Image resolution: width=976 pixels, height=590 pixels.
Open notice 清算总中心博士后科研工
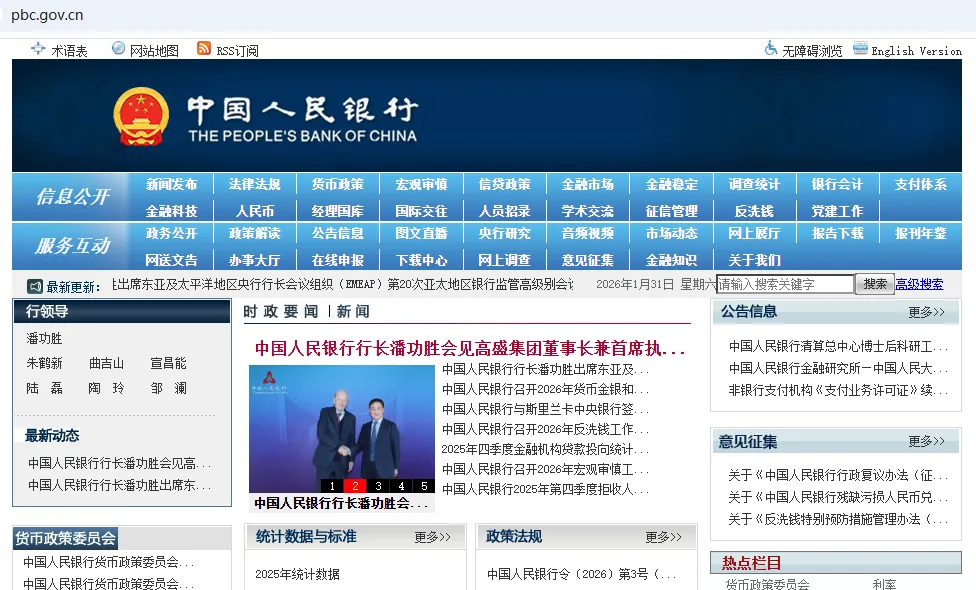tap(838, 346)
